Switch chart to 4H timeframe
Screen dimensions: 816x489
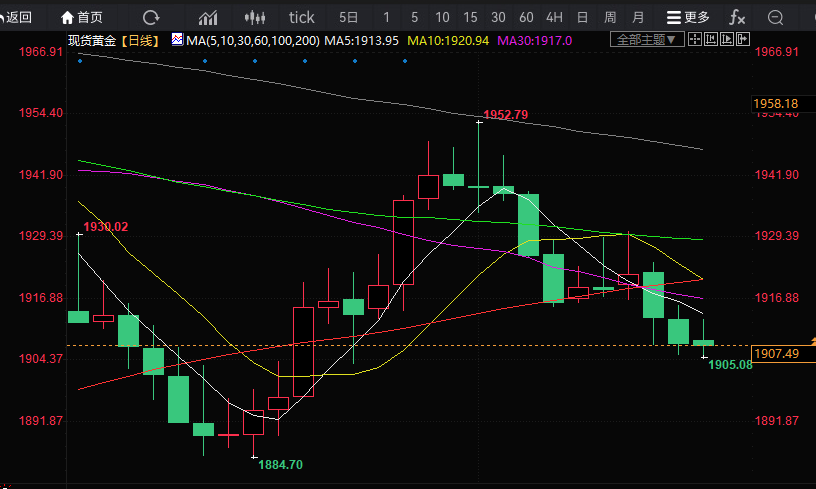click(x=554, y=17)
